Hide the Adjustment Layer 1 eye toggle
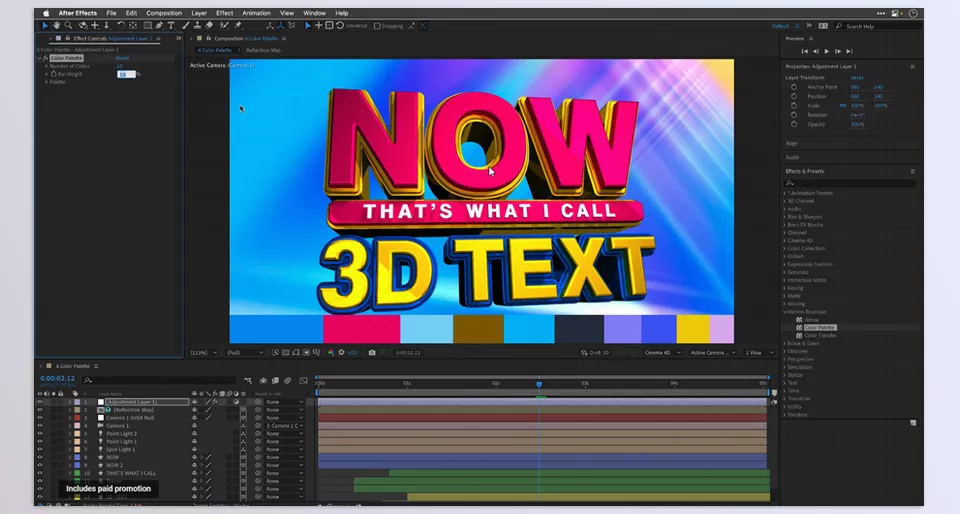The width and height of the screenshot is (960, 514). tap(40, 402)
